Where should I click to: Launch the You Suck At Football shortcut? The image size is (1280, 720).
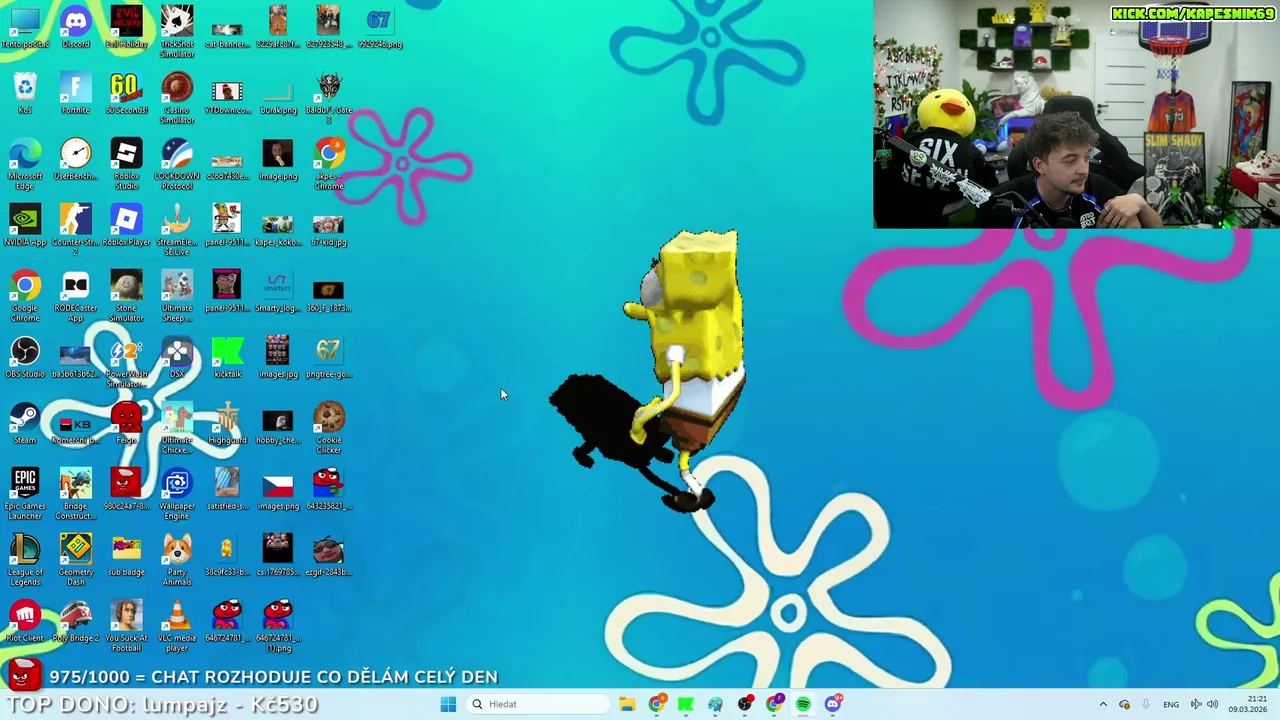point(126,626)
